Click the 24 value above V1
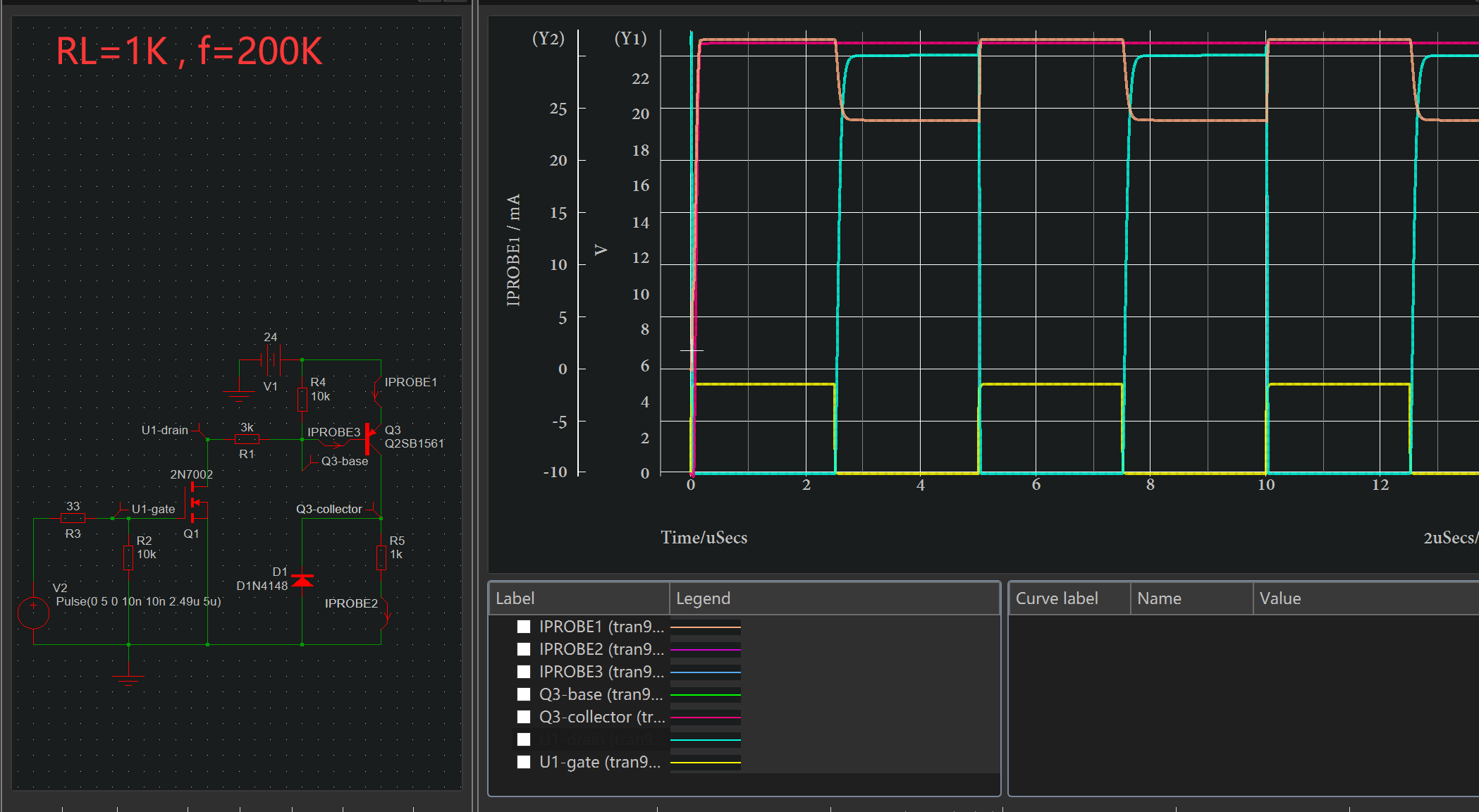This screenshot has height=812, width=1479. coord(271,337)
